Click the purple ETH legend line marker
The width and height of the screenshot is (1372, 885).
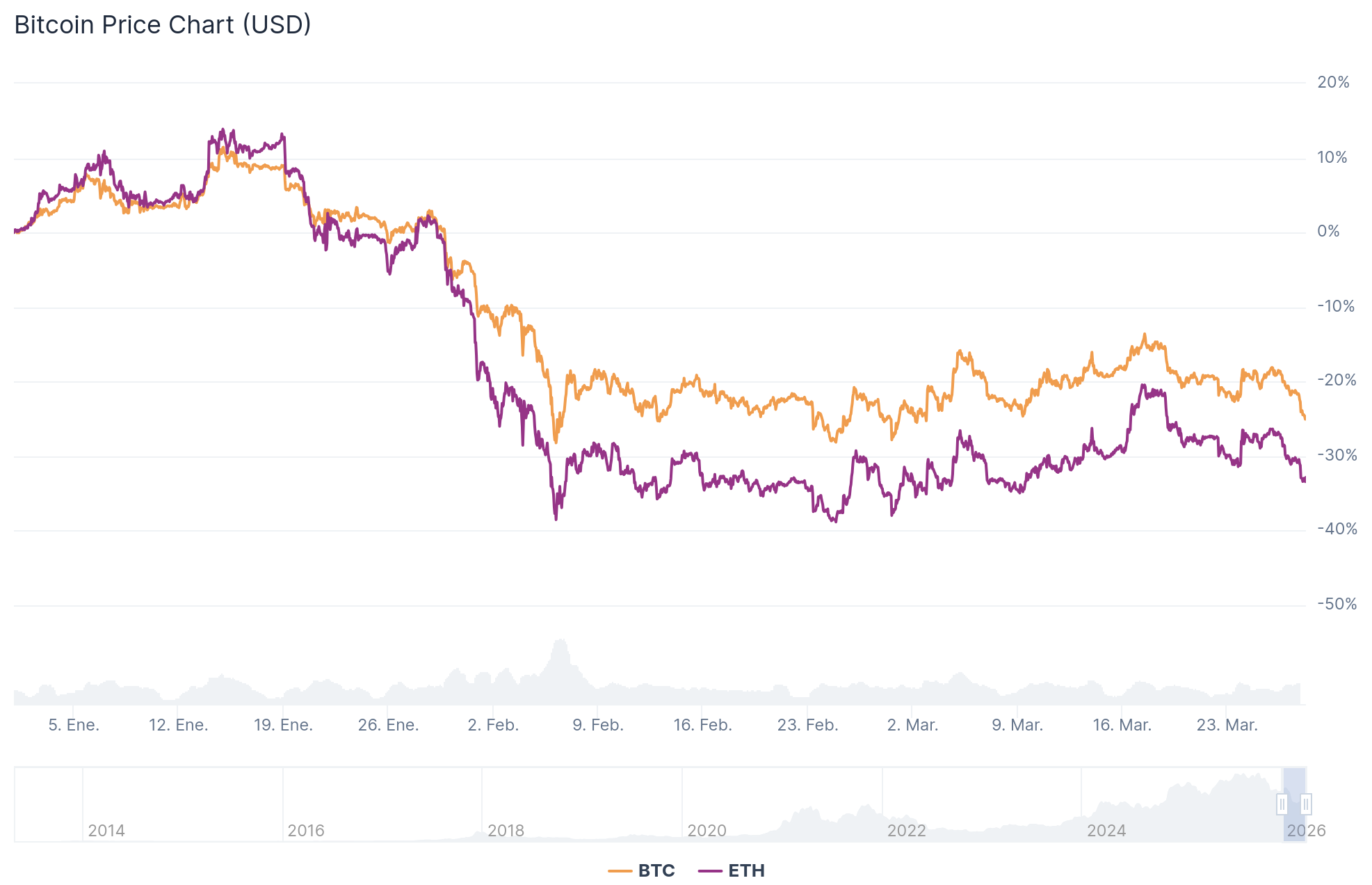tap(711, 871)
